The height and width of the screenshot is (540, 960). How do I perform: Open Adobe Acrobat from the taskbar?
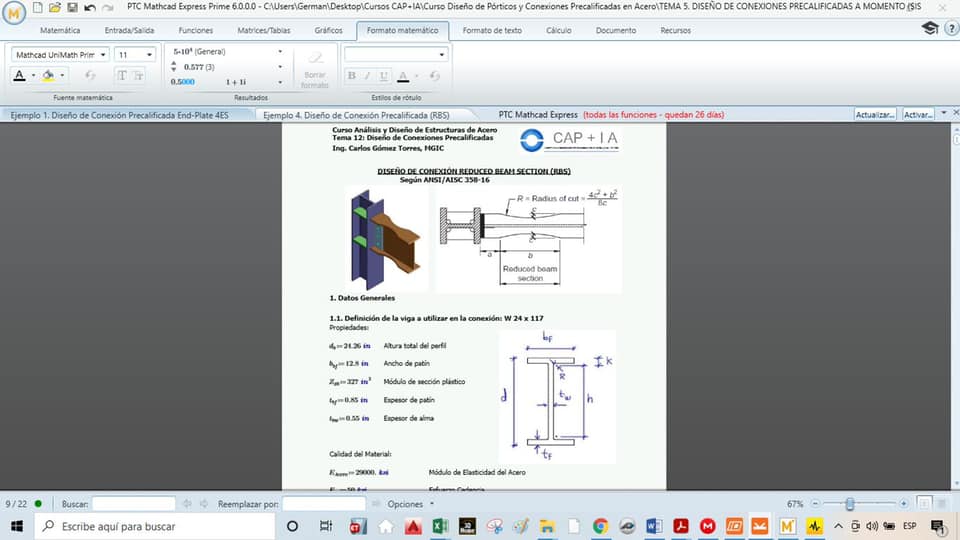(680, 526)
